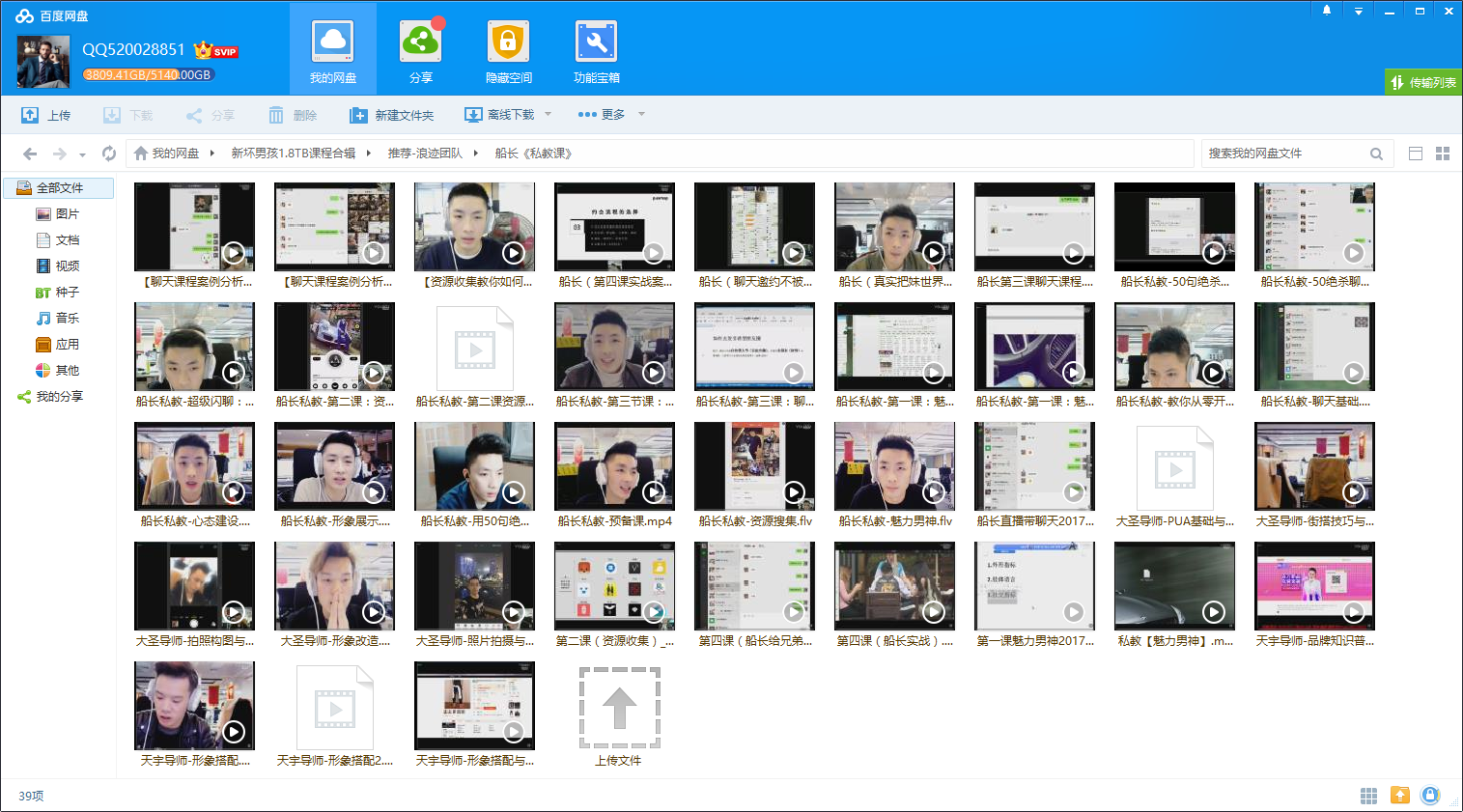Select file 大圣导师-PUA基础与...
Viewport: 1463px width, 812px height.
point(1174,476)
